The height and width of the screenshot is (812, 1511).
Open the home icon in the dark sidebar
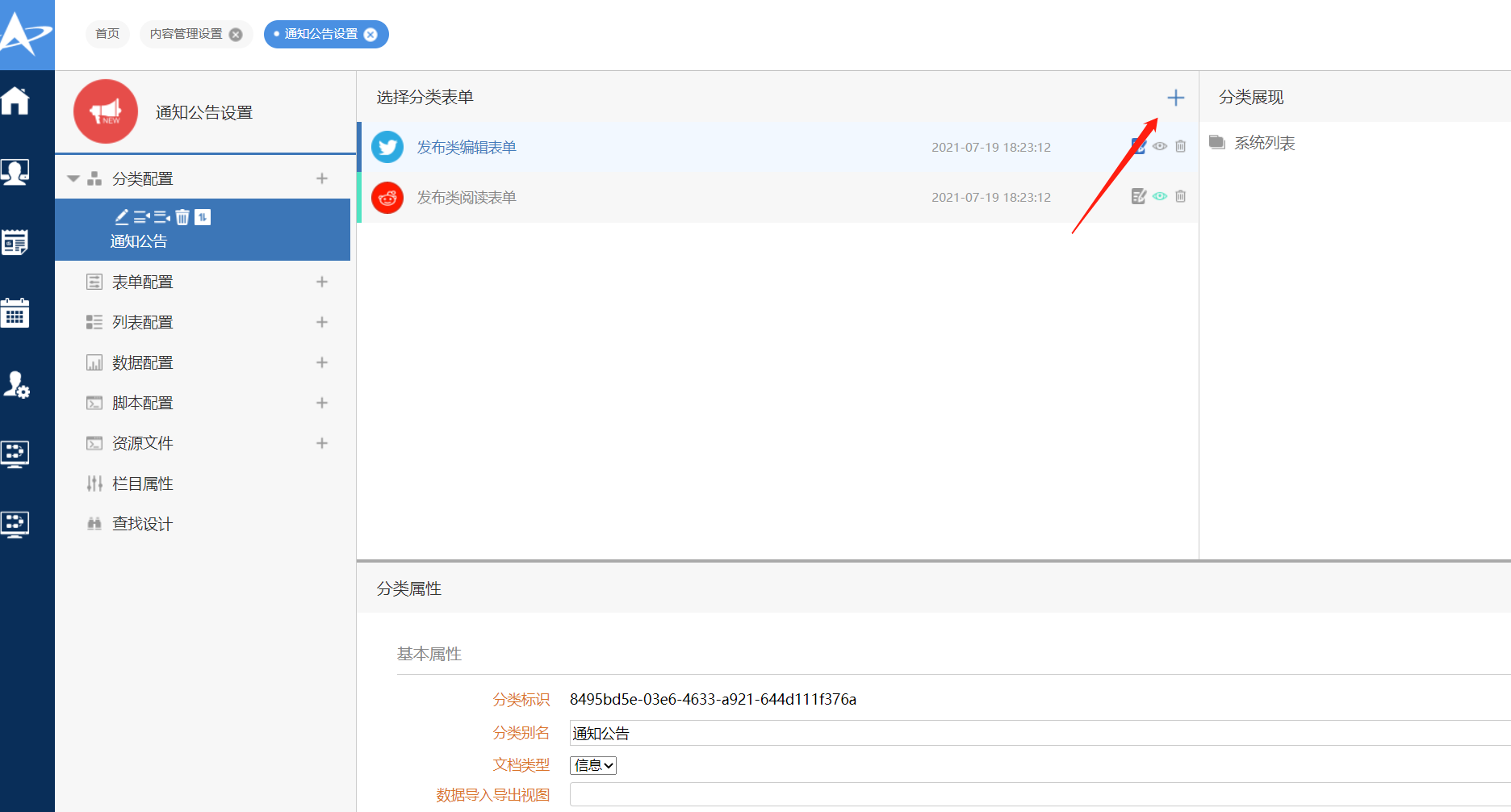point(15,101)
